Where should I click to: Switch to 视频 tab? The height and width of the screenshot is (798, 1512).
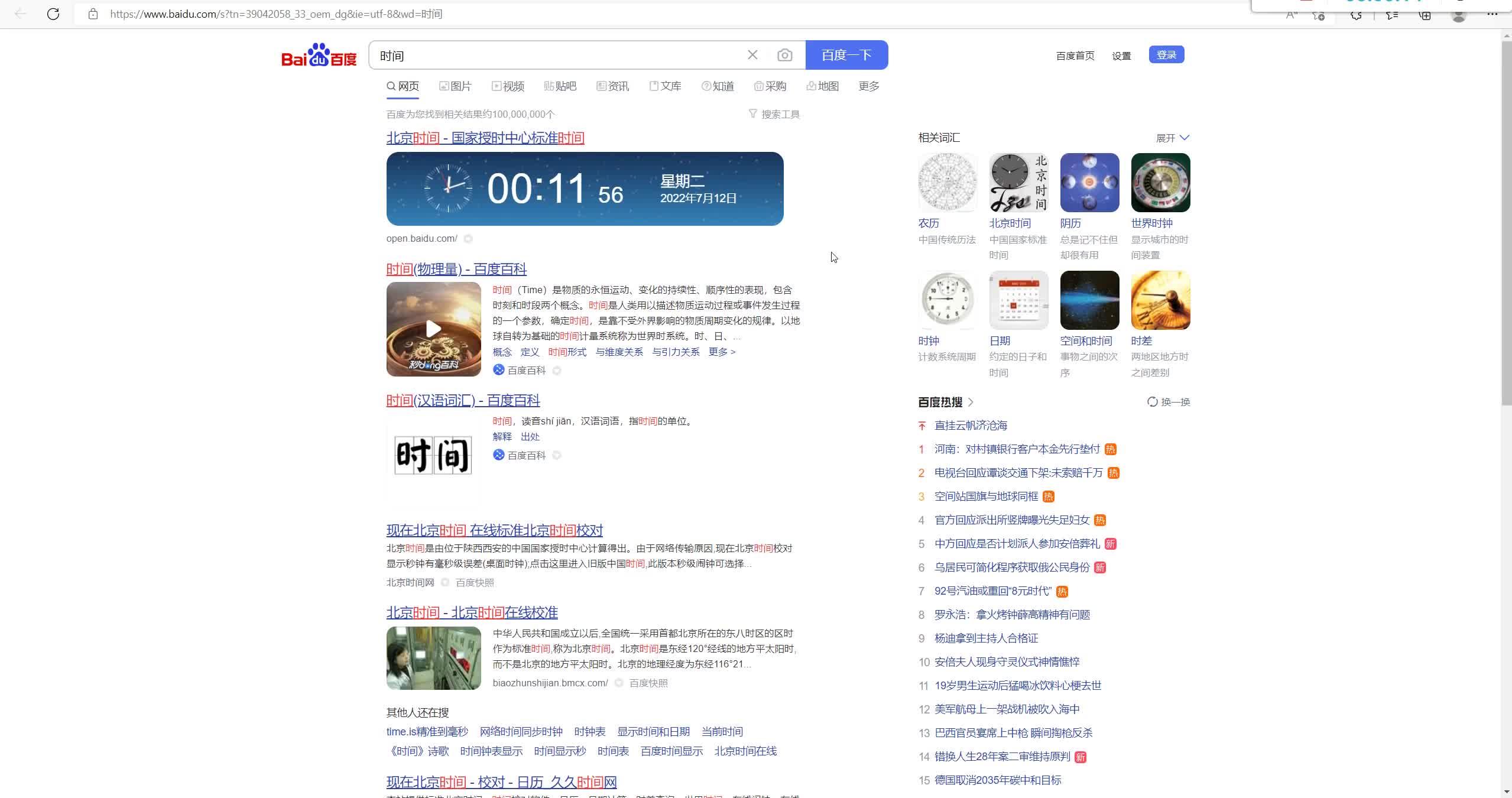508,86
